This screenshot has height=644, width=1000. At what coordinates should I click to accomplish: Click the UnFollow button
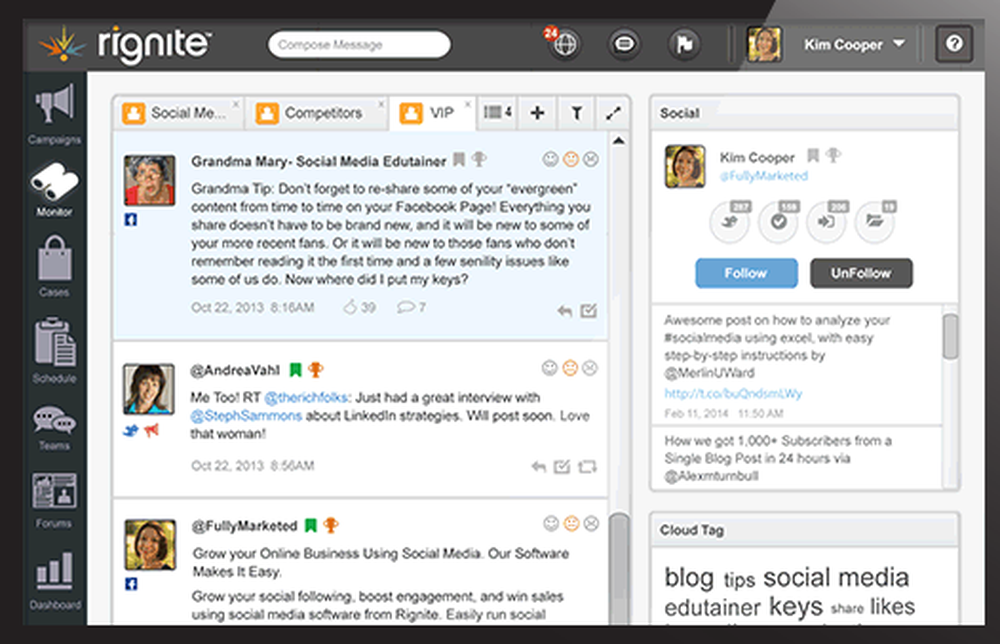(x=861, y=273)
